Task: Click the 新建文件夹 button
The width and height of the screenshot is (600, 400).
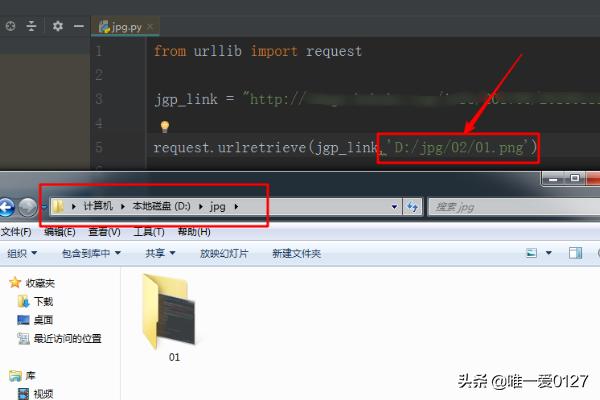Action: [x=296, y=254]
